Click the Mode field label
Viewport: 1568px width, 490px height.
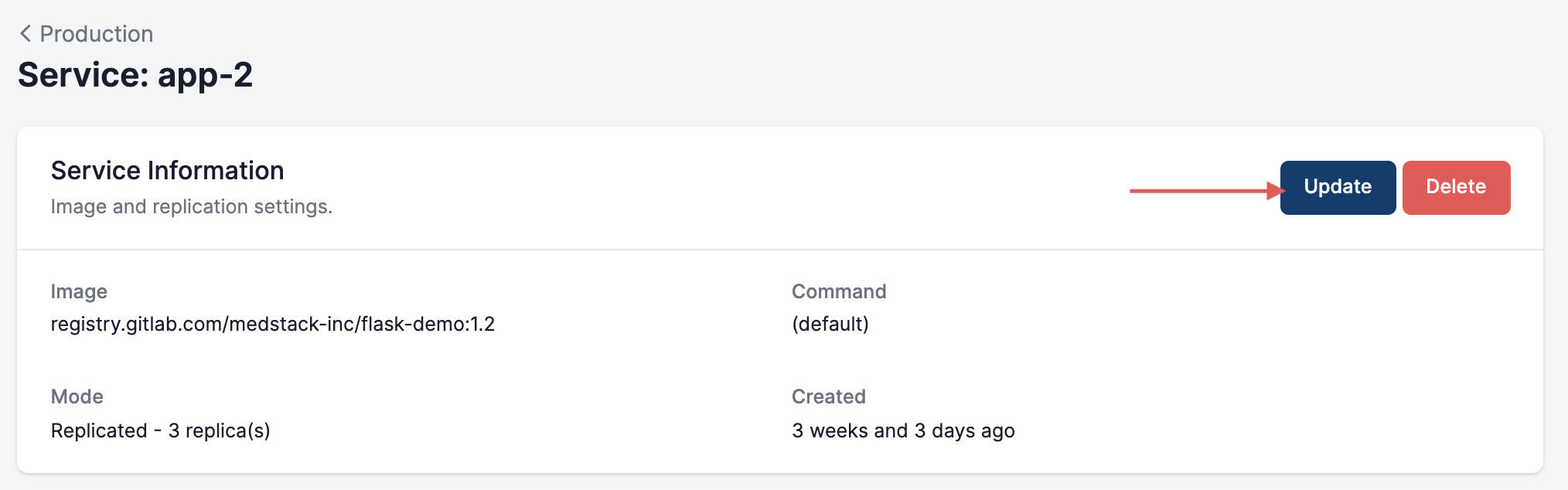(x=77, y=396)
